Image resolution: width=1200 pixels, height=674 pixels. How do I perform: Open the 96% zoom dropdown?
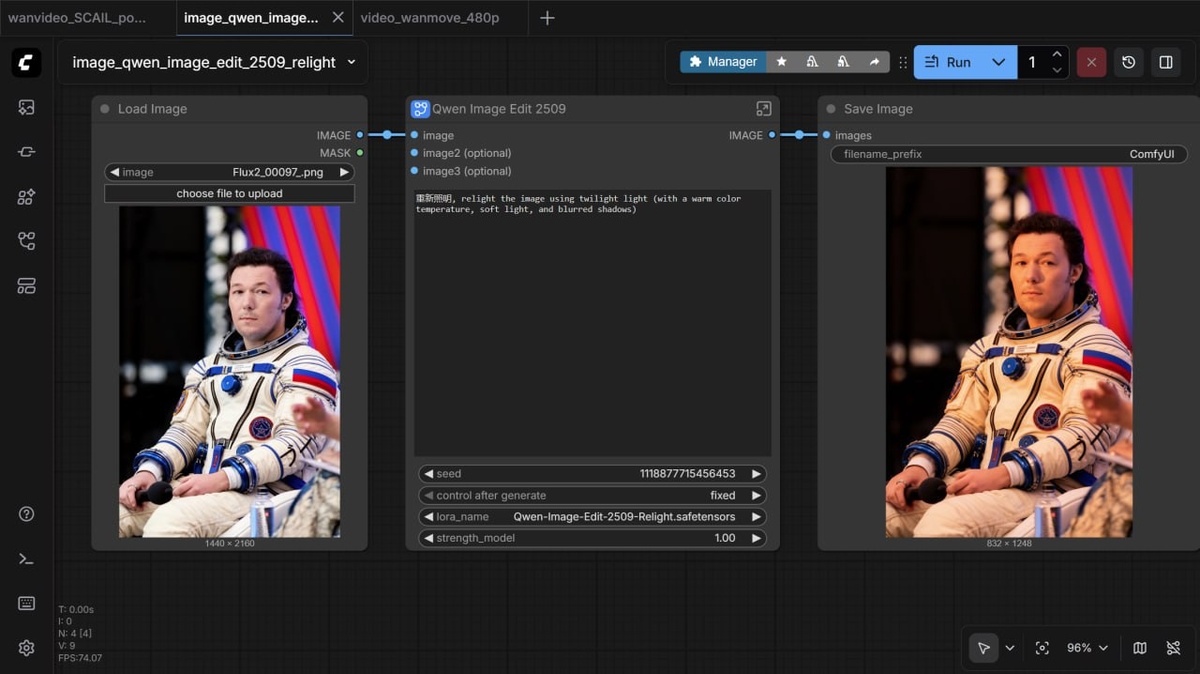tap(1087, 648)
